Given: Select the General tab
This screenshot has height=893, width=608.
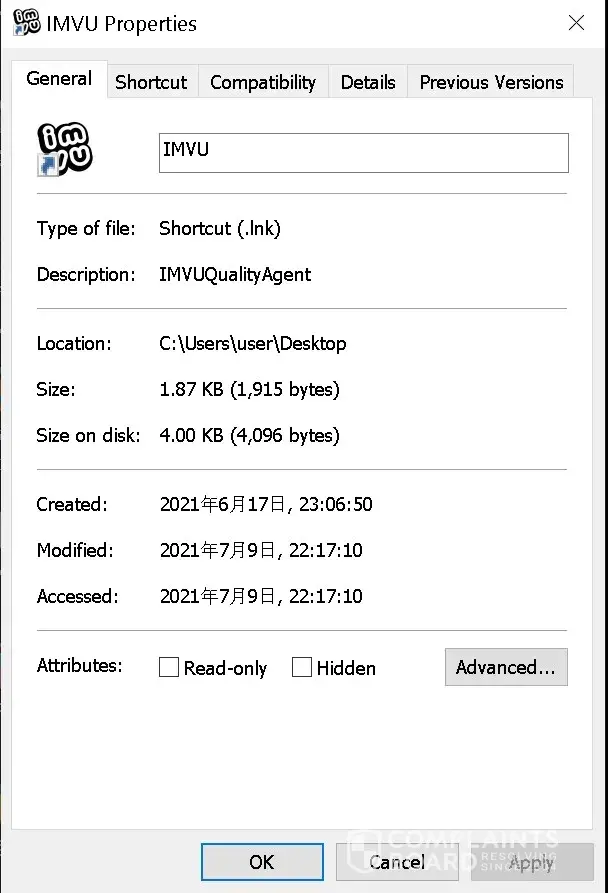Looking at the screenshot, I should tap(59, 79).
